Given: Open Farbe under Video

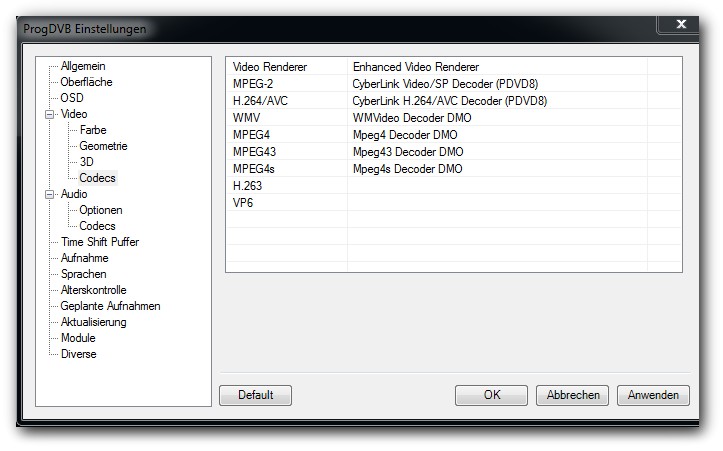Looking at the screenshot, I should pyautogui.click(x=93, y=130).
